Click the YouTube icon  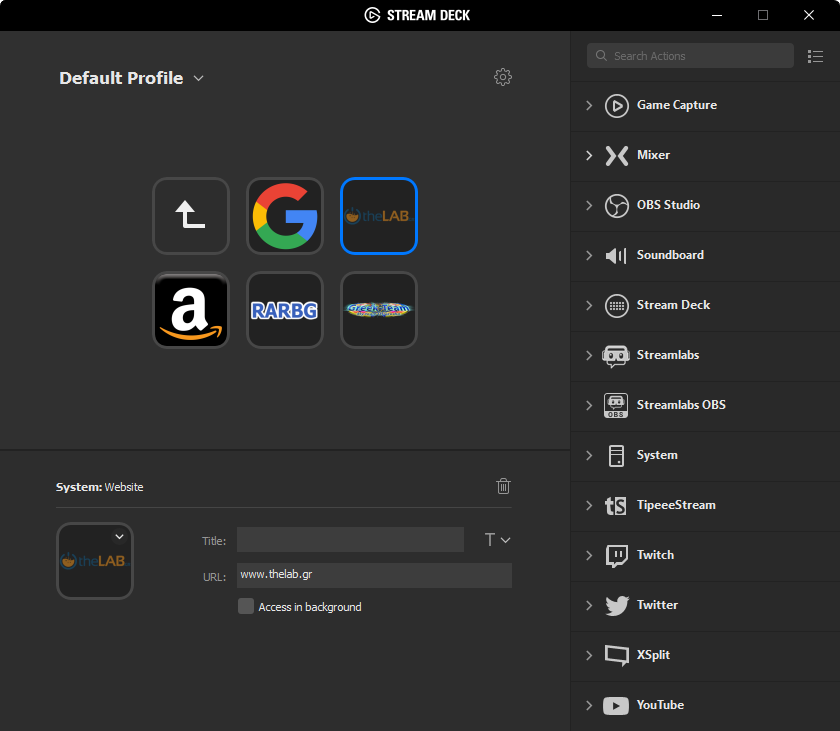coord(616,706)
